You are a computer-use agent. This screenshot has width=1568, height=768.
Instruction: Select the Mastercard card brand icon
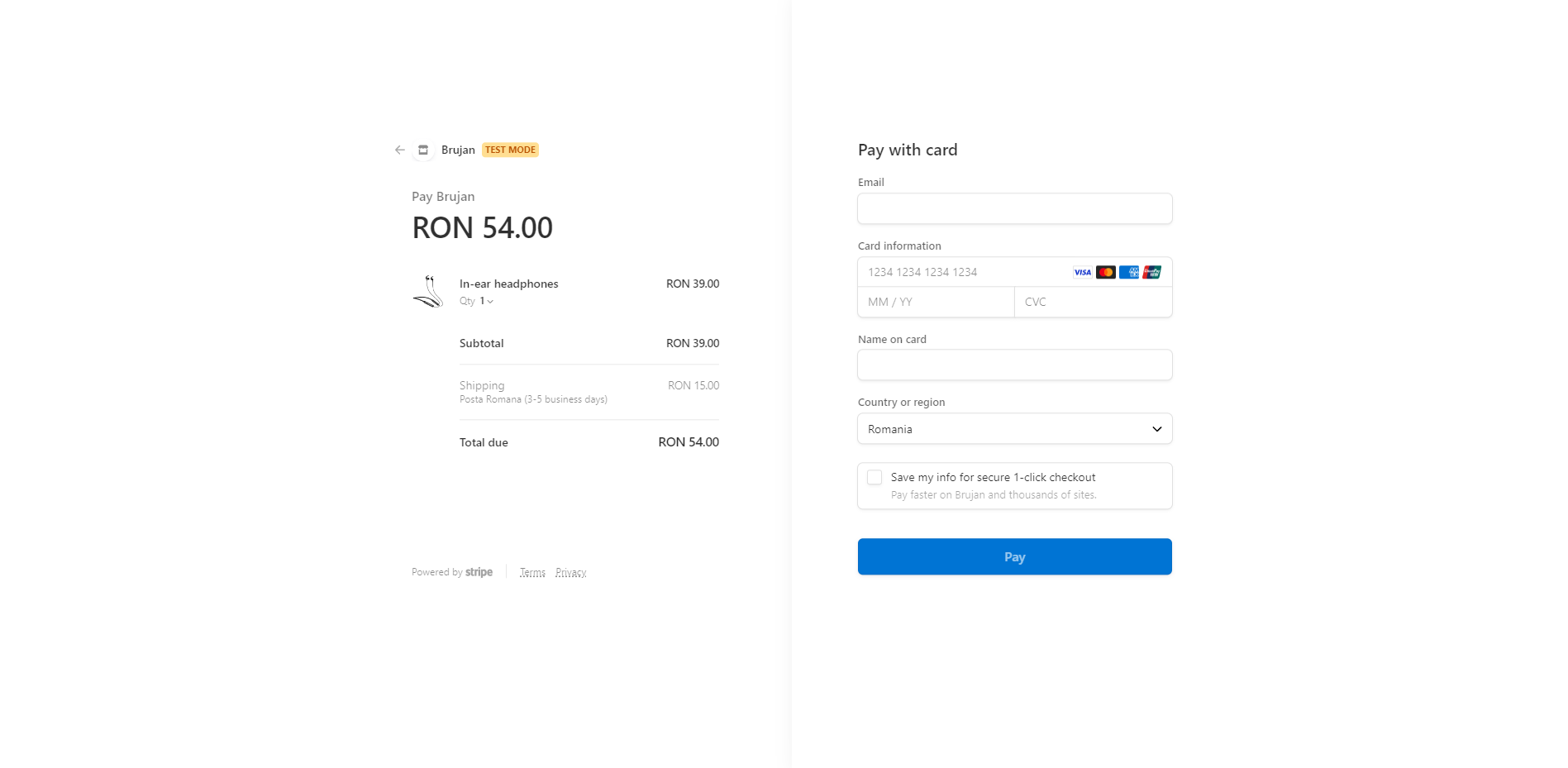point(1104,272)
